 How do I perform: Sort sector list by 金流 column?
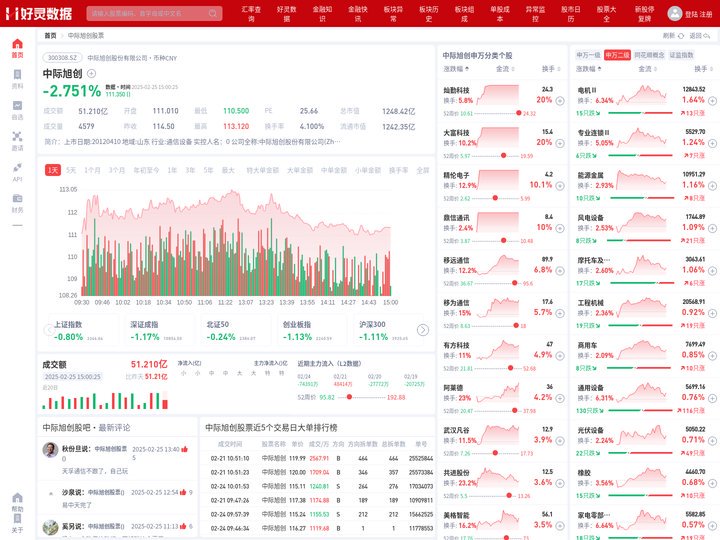647,69
